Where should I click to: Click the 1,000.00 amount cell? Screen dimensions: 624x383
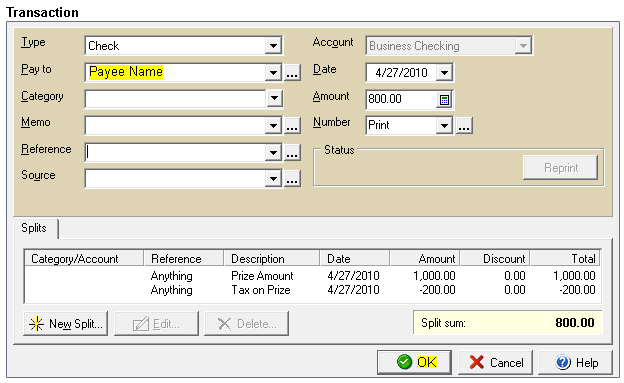[x=434, y=276]
